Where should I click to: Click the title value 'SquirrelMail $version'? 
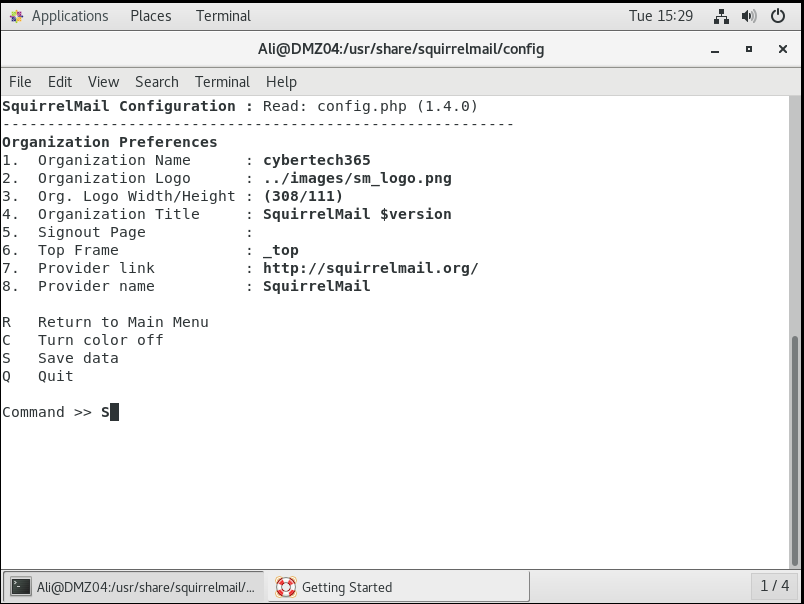[357, 214]
